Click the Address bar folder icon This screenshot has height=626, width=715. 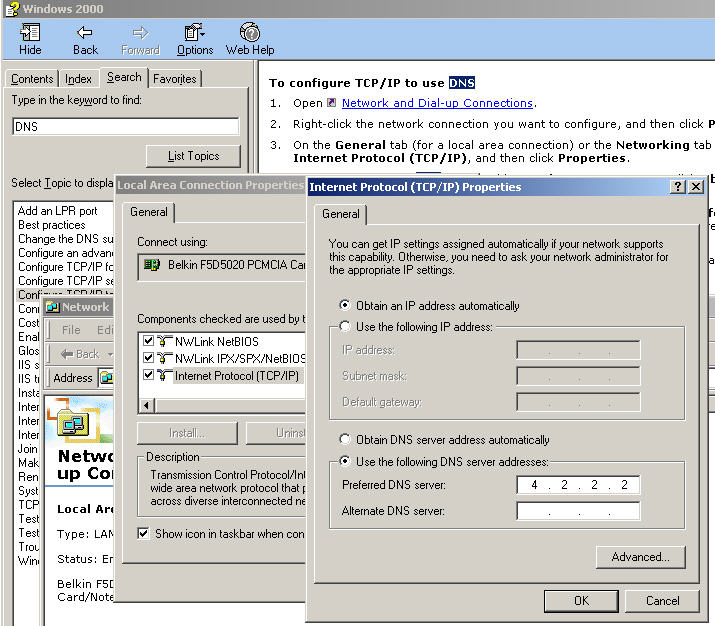tap(107, 378)
